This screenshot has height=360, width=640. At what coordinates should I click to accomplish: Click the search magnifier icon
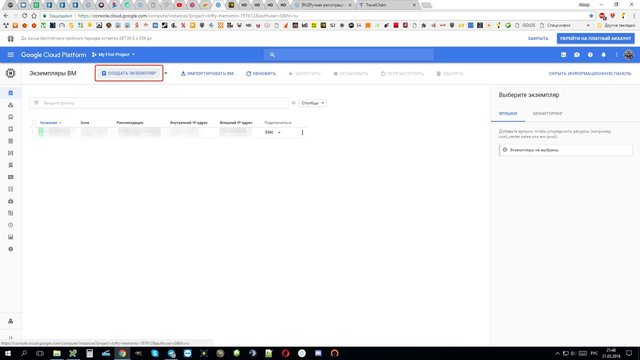(272, 55)
